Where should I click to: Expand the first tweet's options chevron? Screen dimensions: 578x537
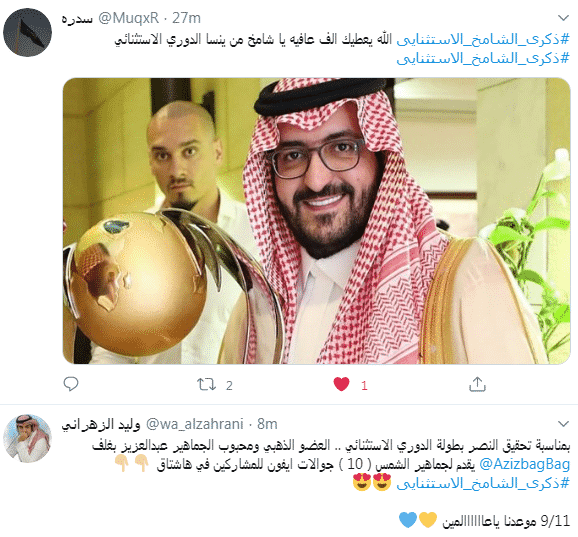pos(563,18)
